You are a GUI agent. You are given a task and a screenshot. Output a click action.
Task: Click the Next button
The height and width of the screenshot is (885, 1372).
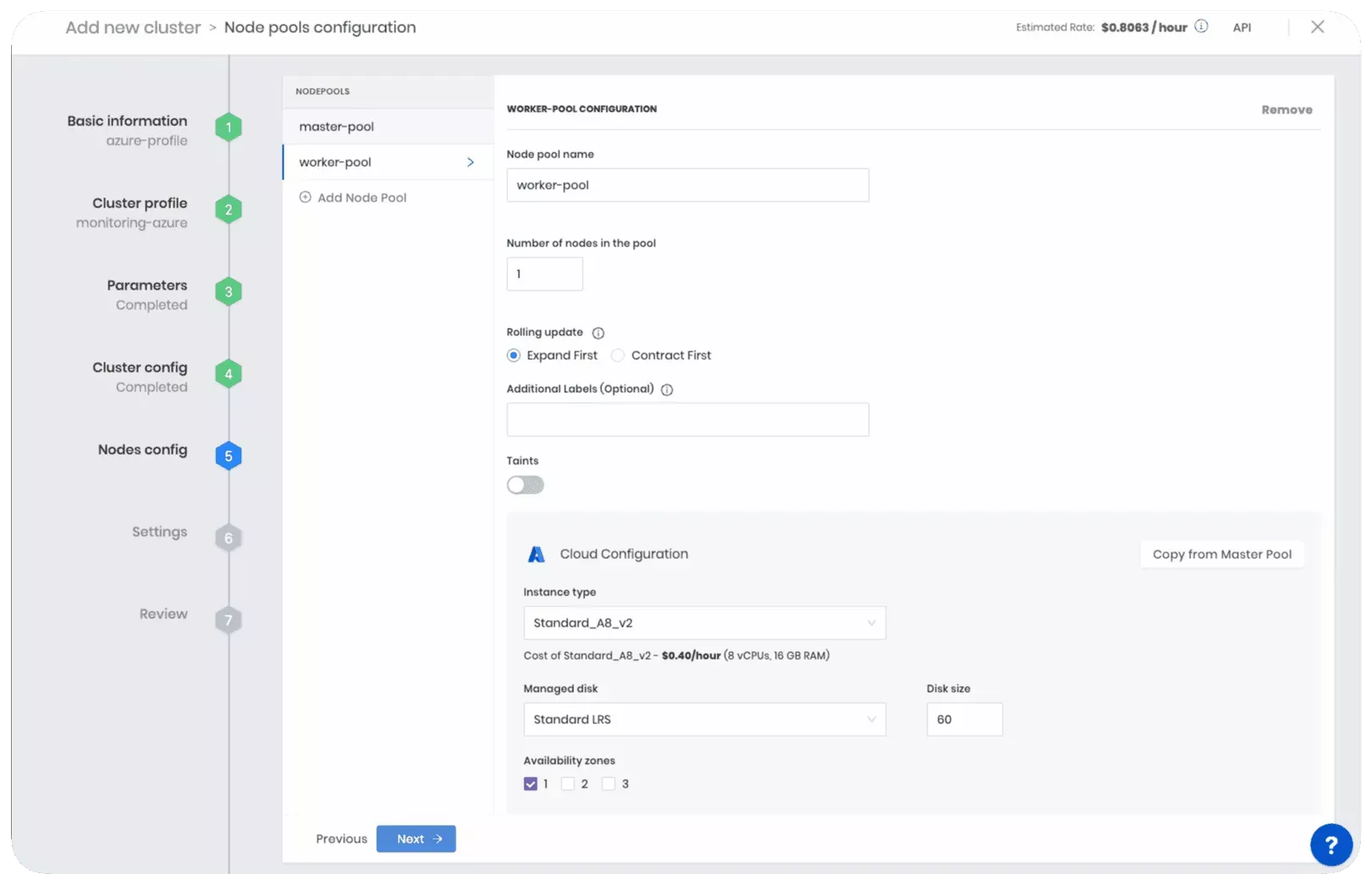coord(416,839)
